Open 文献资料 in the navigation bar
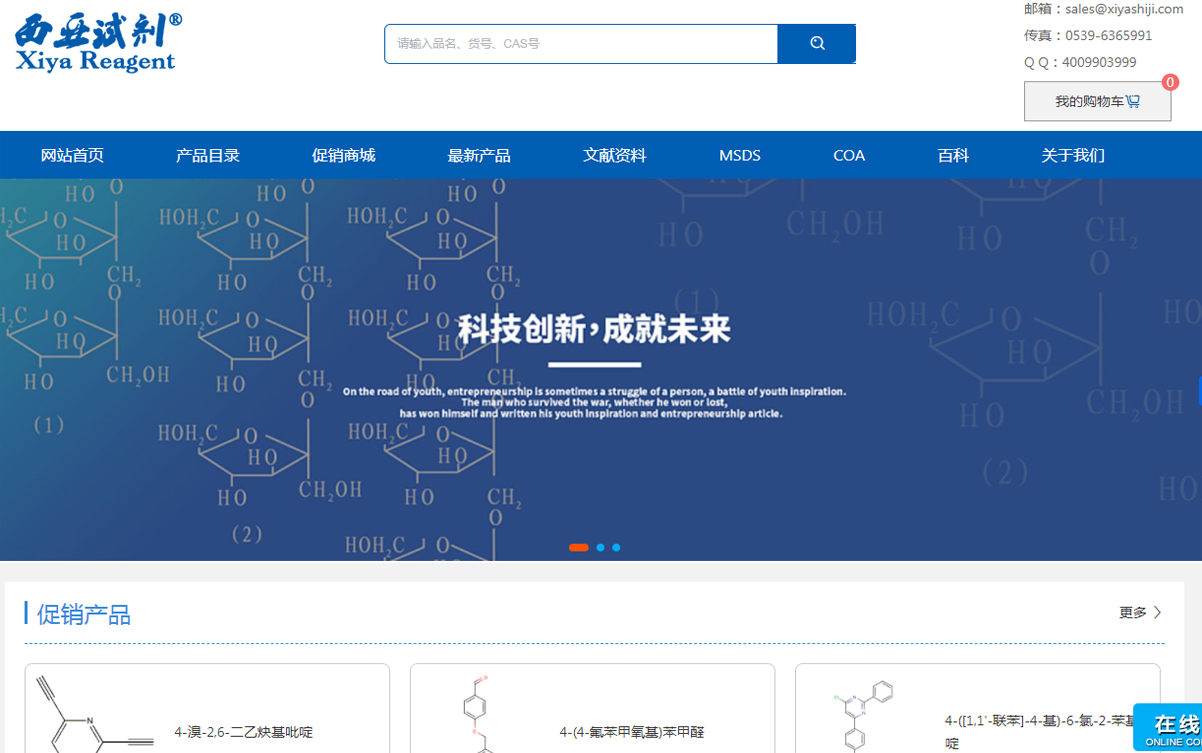Screen dimensions: 1202x753 pos(615,156)
